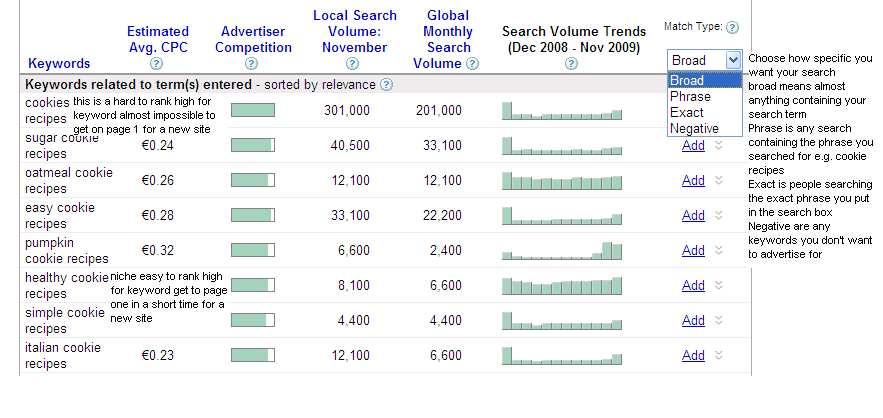Click help icon beside Global Monthly Search Volume

click(472, 64)
